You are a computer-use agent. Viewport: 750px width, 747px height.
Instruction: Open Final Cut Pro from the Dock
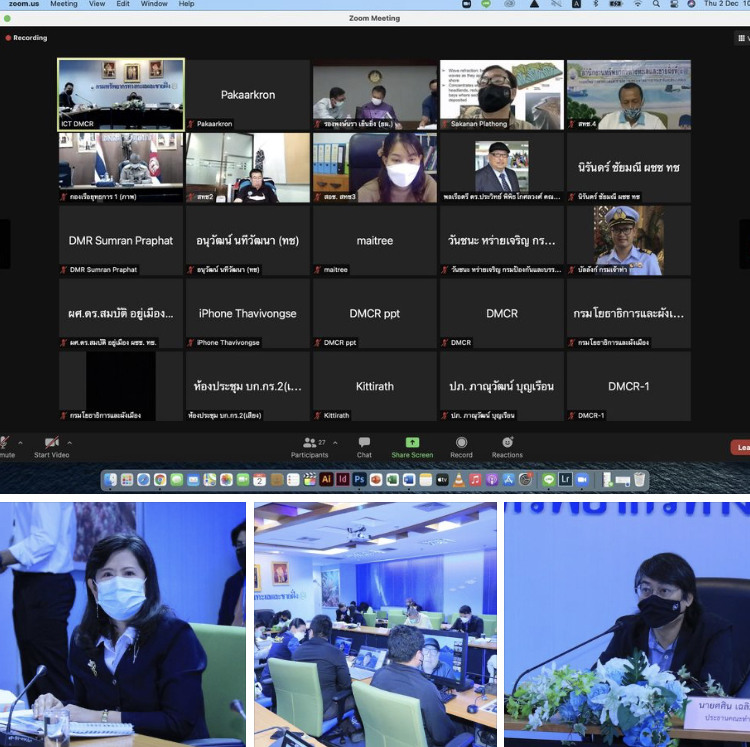310,480
